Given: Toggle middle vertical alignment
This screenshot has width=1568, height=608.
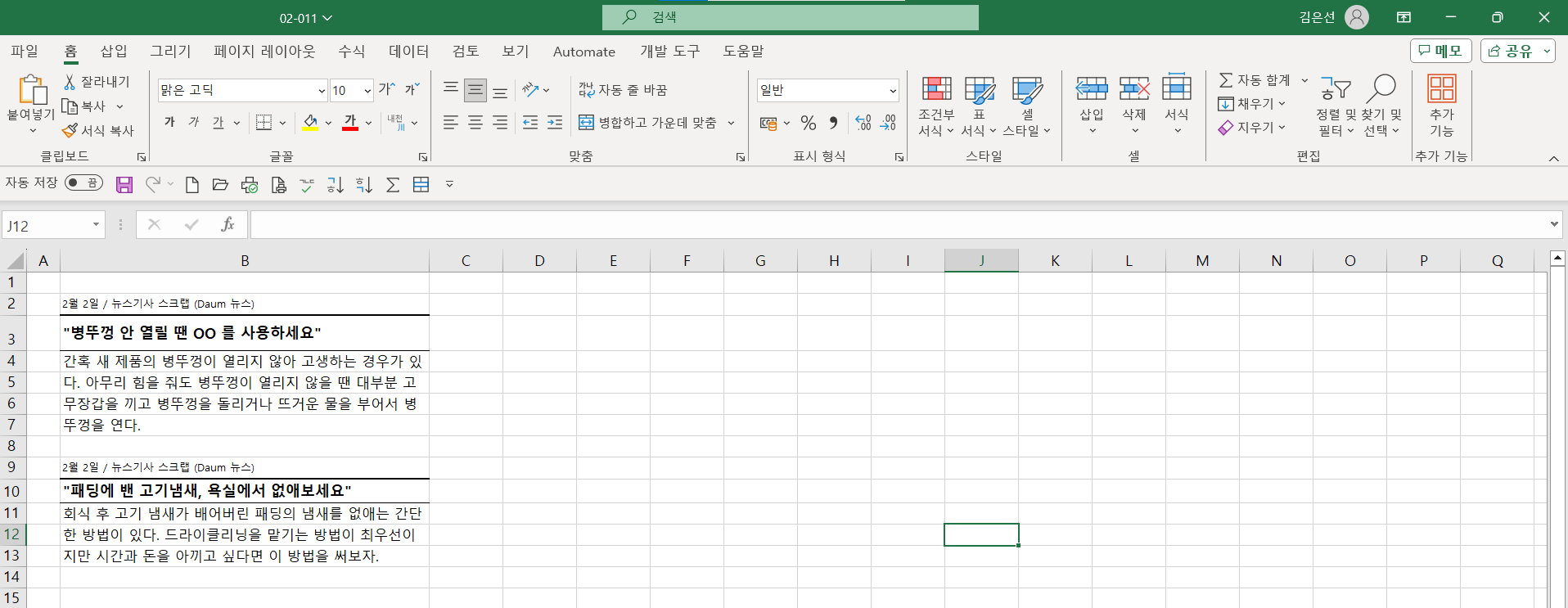Looking at the screenshot, I should [x=475, y=89].
